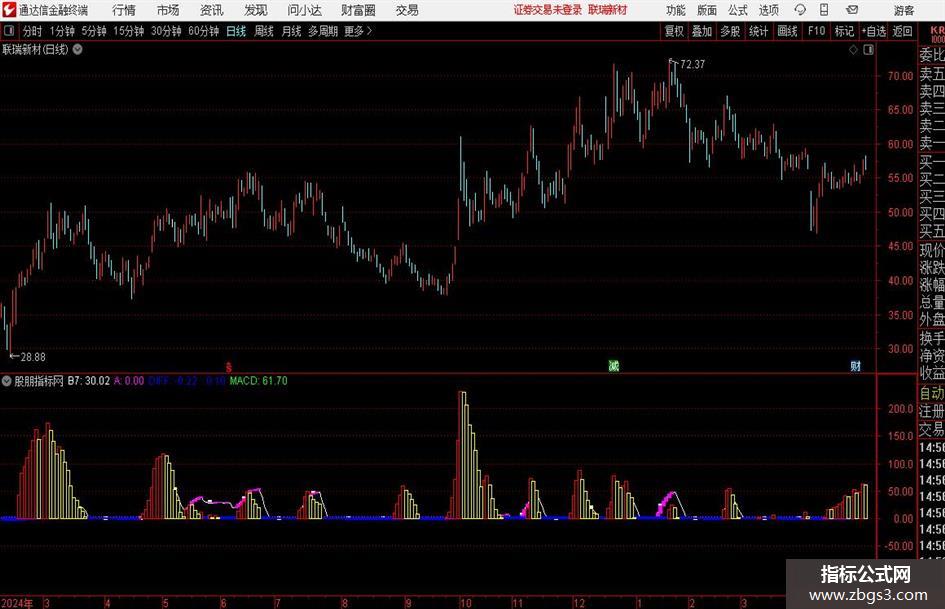Open the F10 company info button
Image resolution: width=945 pixels, height=609 pixels.
point(817,31)
